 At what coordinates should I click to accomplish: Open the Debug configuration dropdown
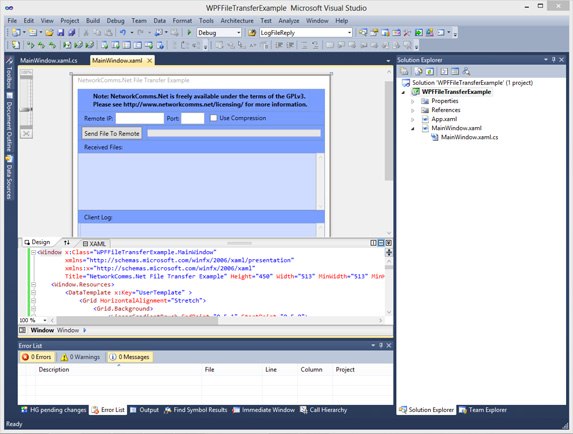(239, 33)
